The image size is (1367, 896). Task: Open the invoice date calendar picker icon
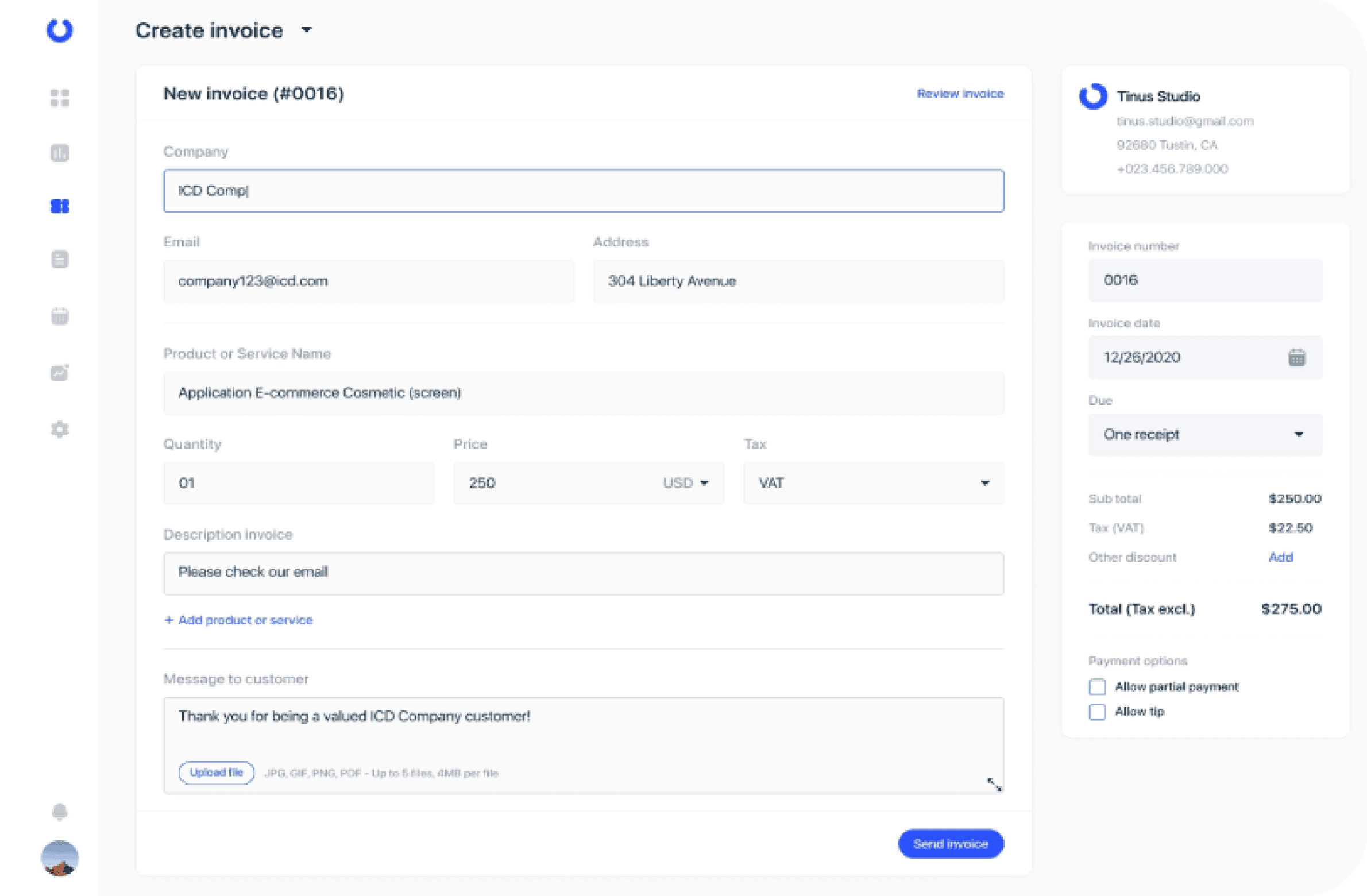1296,358
